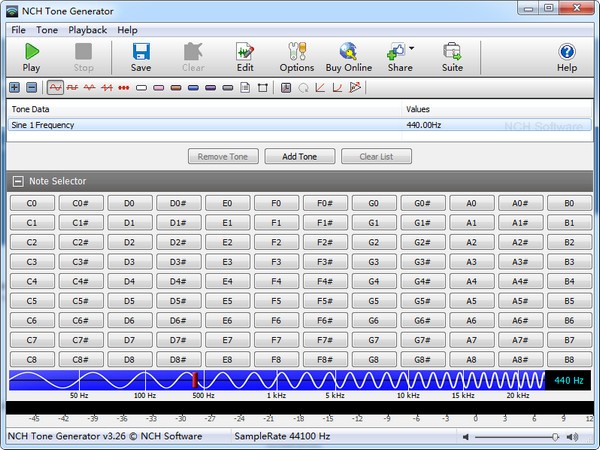The width and height of the screenshot is (600, 450).
Task: Open the Tone menu
Action: [x=47, y=30]
